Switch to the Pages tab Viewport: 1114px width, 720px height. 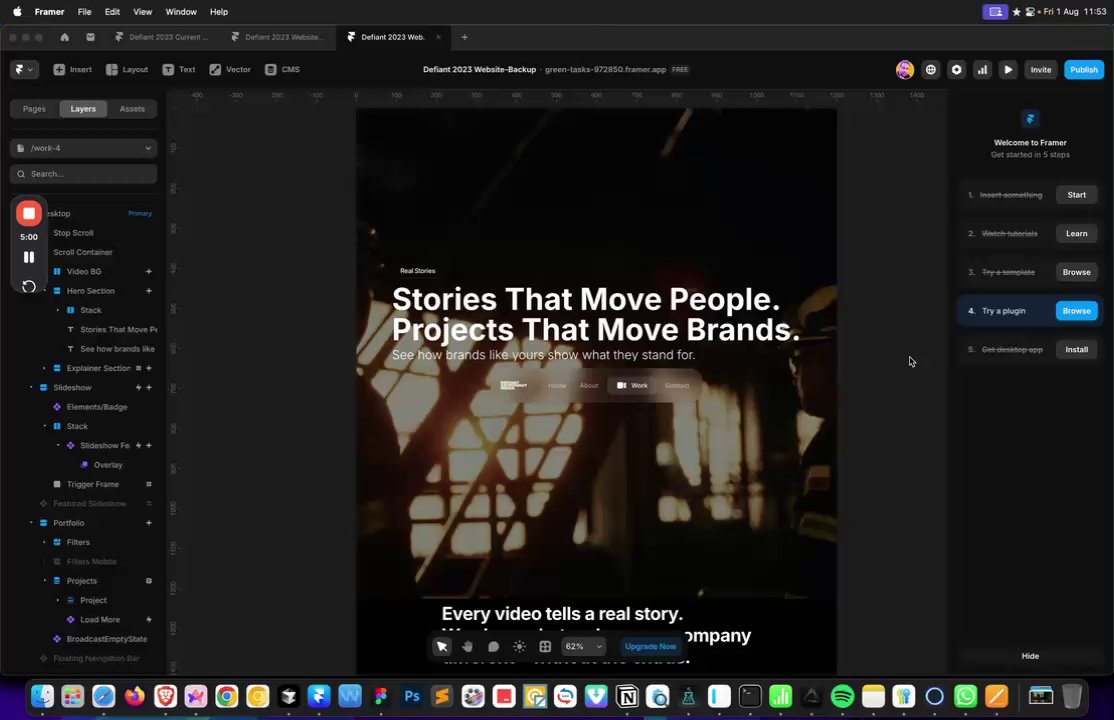pyautogui.click(x=34, y=109)
